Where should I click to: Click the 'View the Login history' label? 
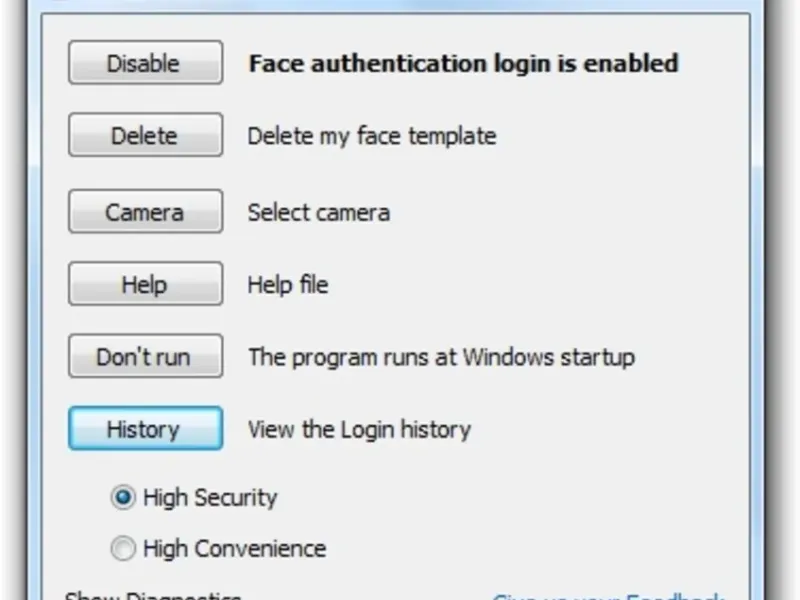click(x=359, y=430)
